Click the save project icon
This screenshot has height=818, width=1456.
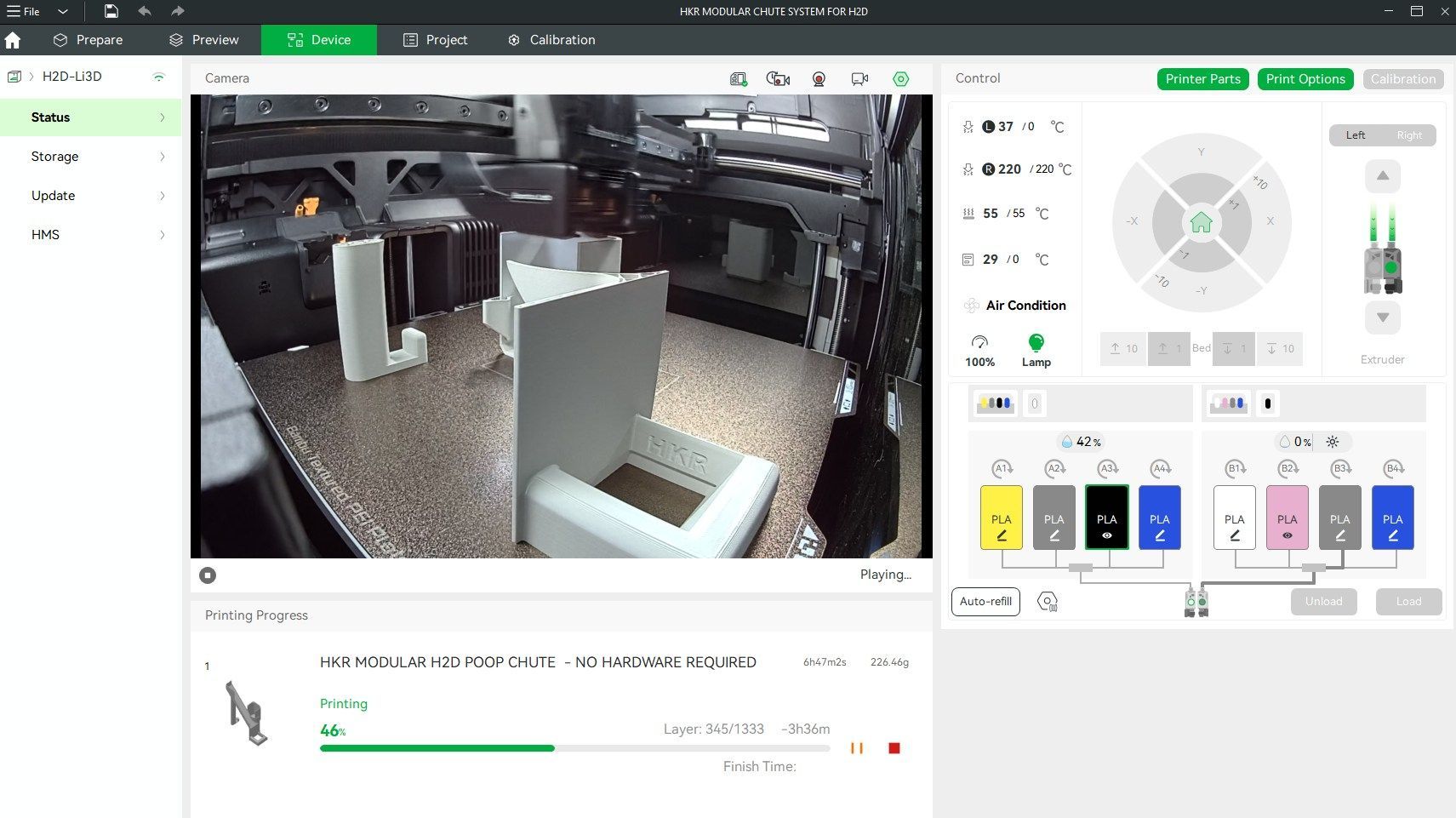(x=111, y=11)
